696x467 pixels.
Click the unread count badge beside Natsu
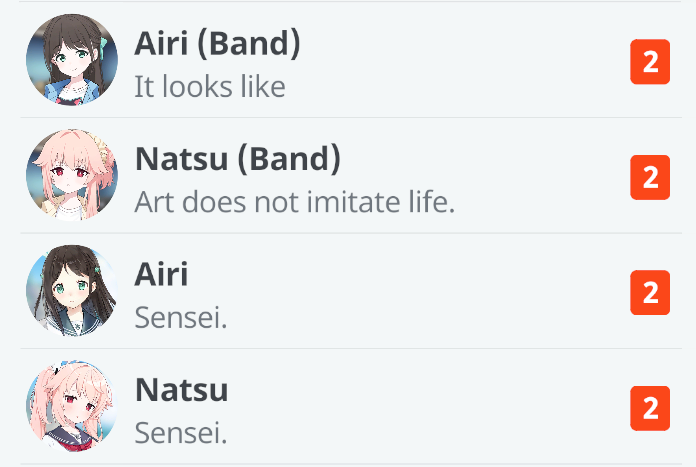click(x=650, y=409)
